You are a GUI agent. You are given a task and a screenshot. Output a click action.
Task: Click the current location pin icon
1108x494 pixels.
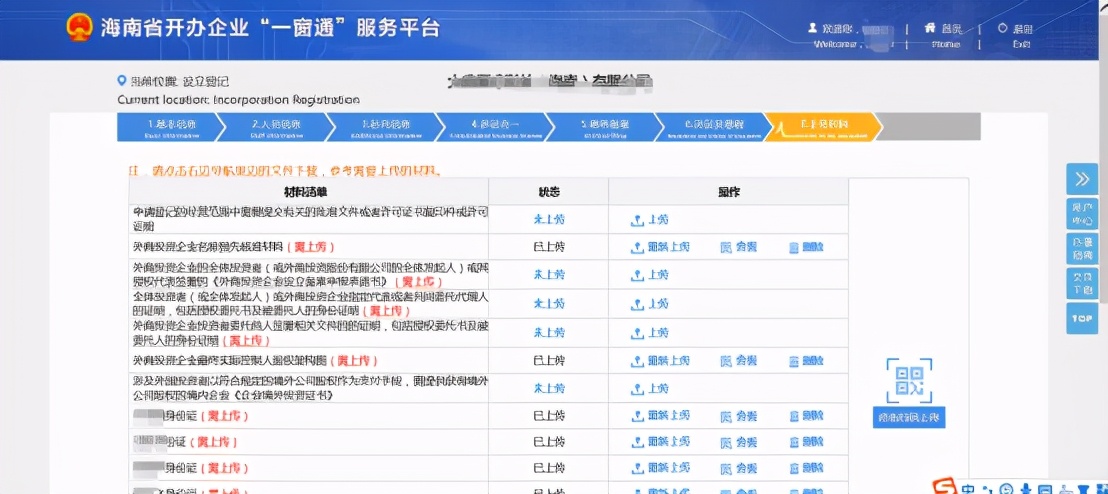point(122,82)
